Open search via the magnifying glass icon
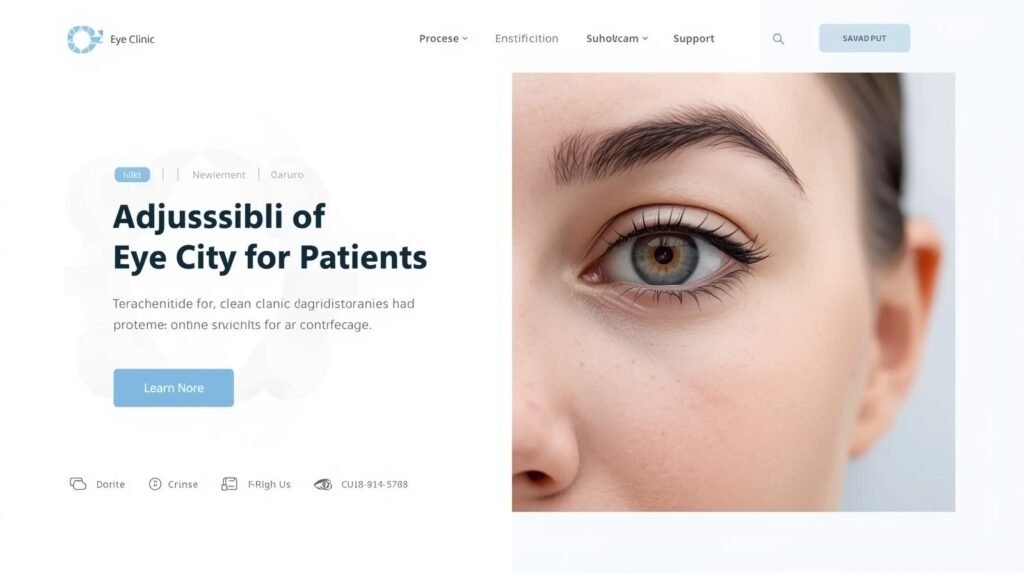 pyautogui.click(x=778, y=39)
